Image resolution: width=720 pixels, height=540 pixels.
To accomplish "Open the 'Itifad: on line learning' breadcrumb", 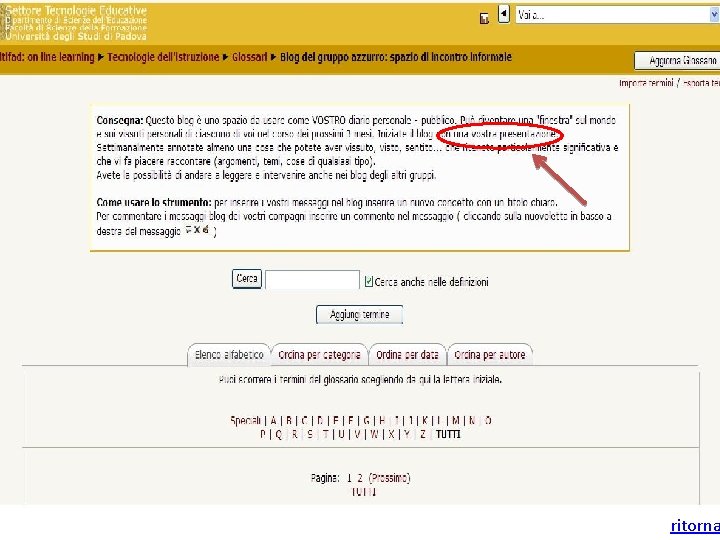I will [47, 57].
